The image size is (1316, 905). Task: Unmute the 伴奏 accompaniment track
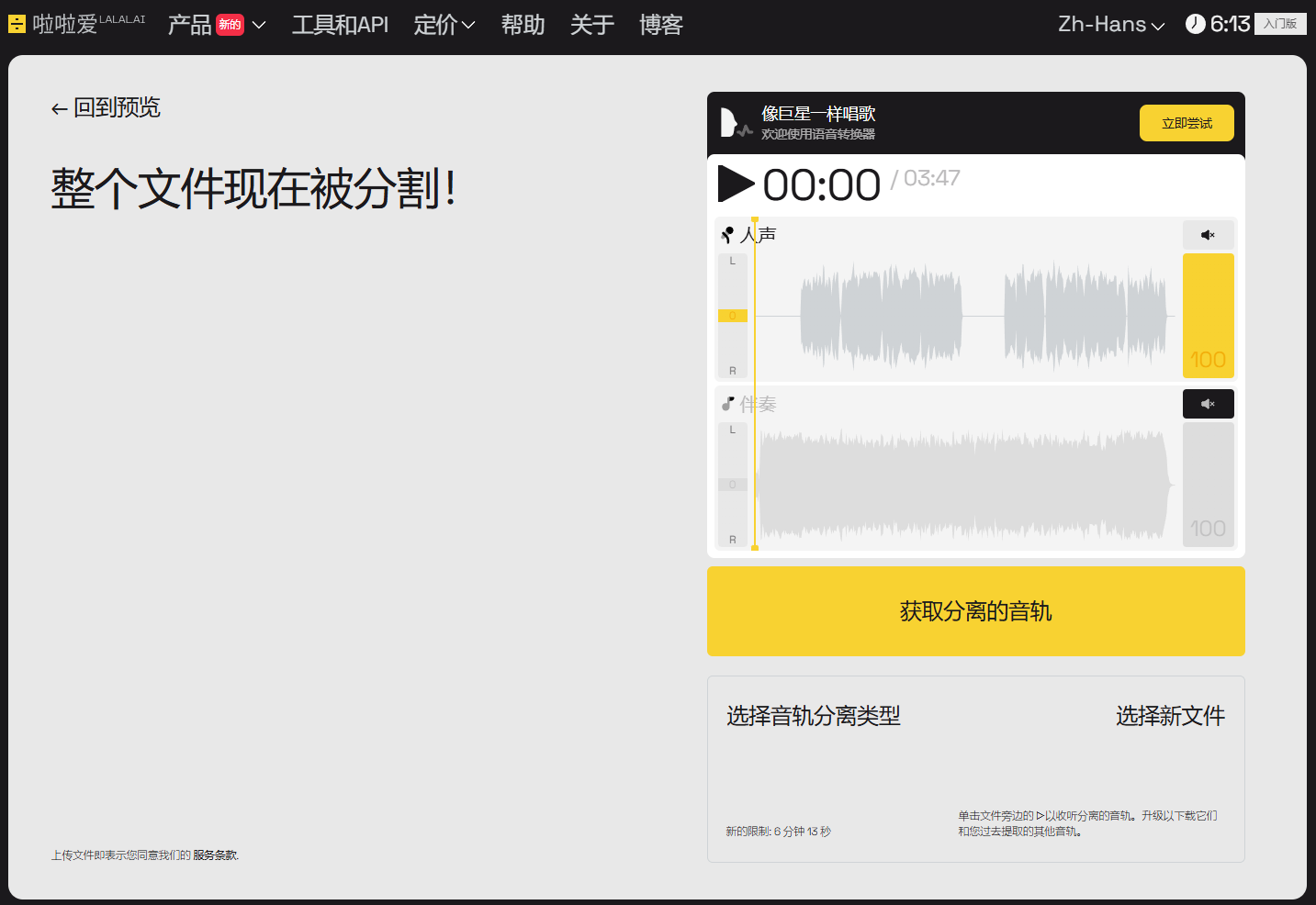pos(1208,403)
